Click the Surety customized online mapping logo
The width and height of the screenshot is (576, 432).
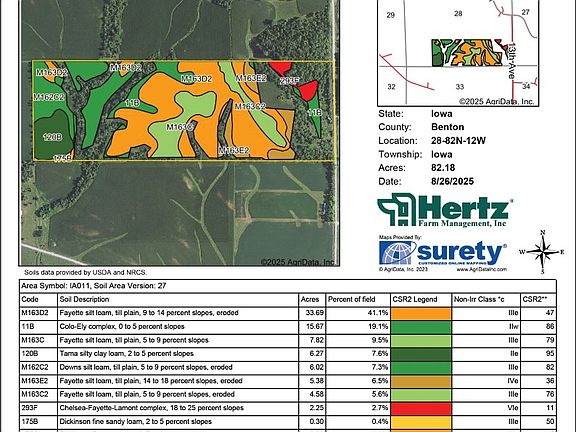[x=443, y=253]
